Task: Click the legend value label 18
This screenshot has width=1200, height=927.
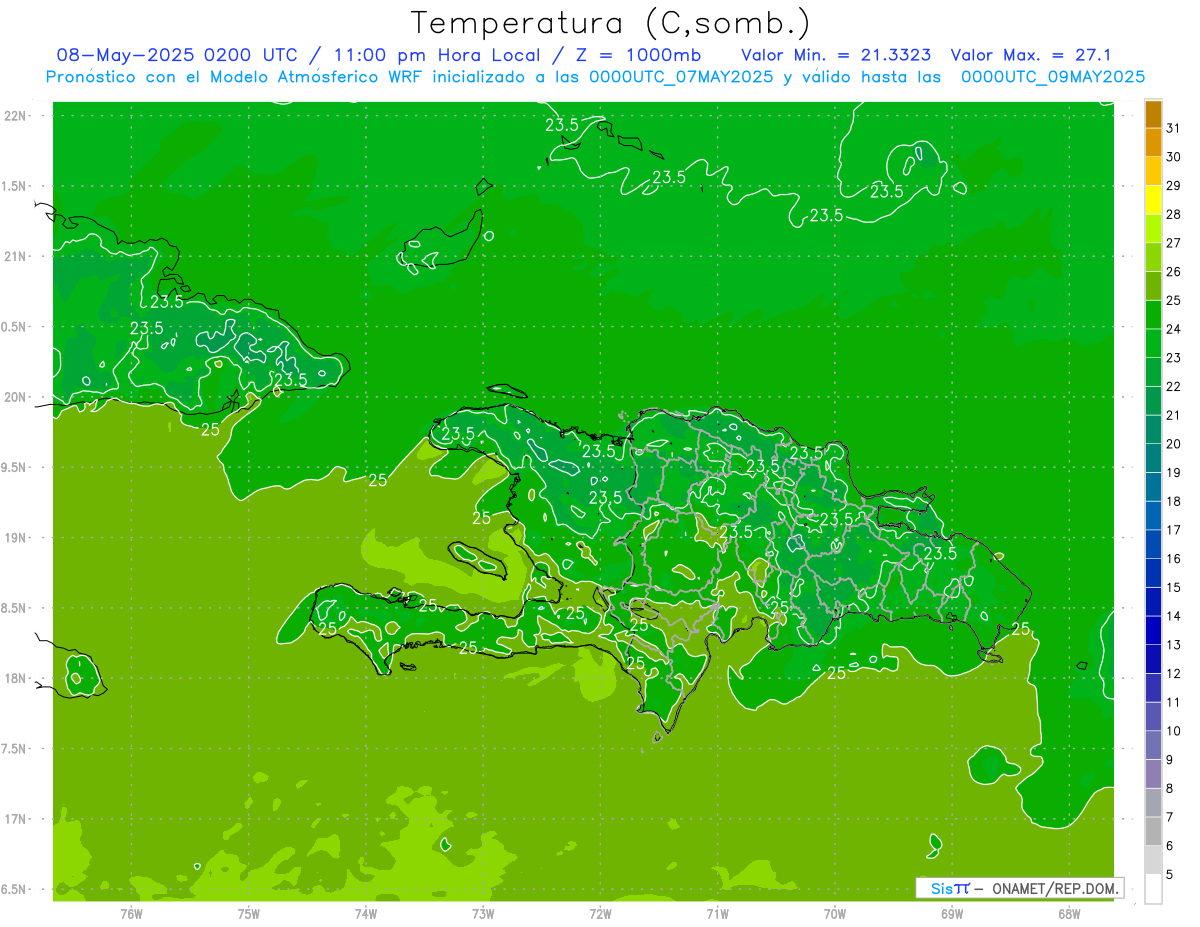Action: coord(1173,501)
